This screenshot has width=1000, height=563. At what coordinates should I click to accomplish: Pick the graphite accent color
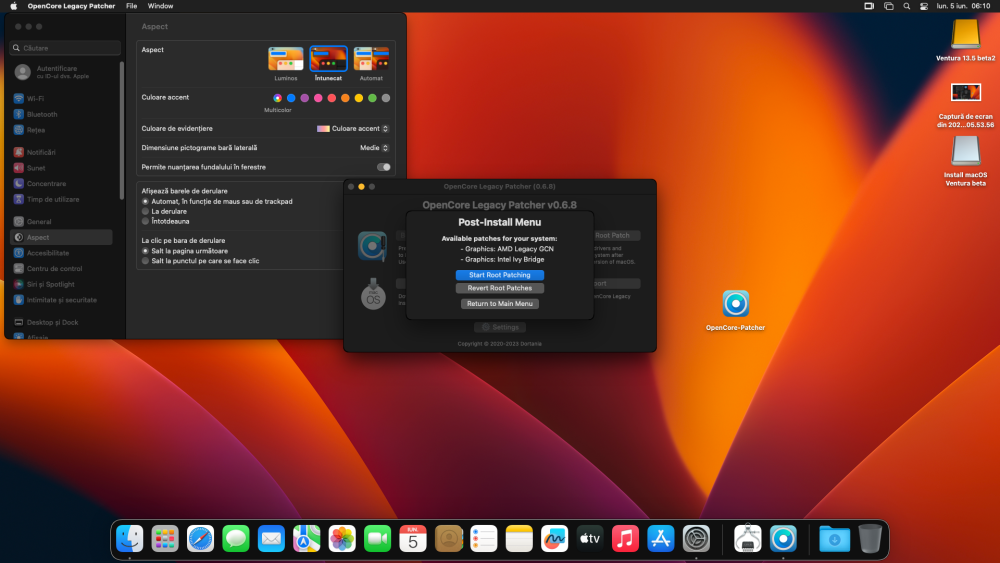386,98
